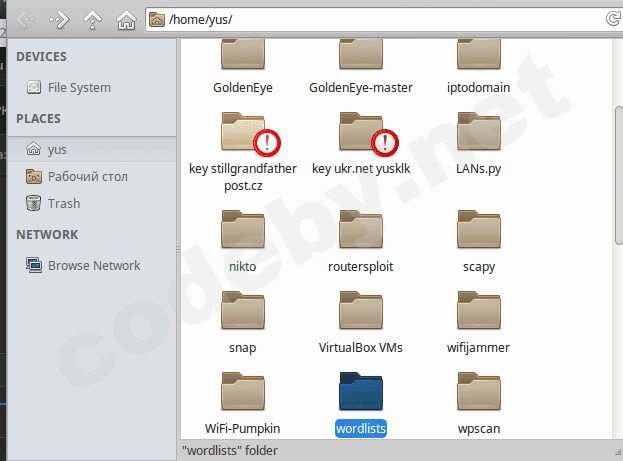Select the key ukr.net yusklk folder icon
The width and height of the screenshot is (623, 461).
pos(361,132)
